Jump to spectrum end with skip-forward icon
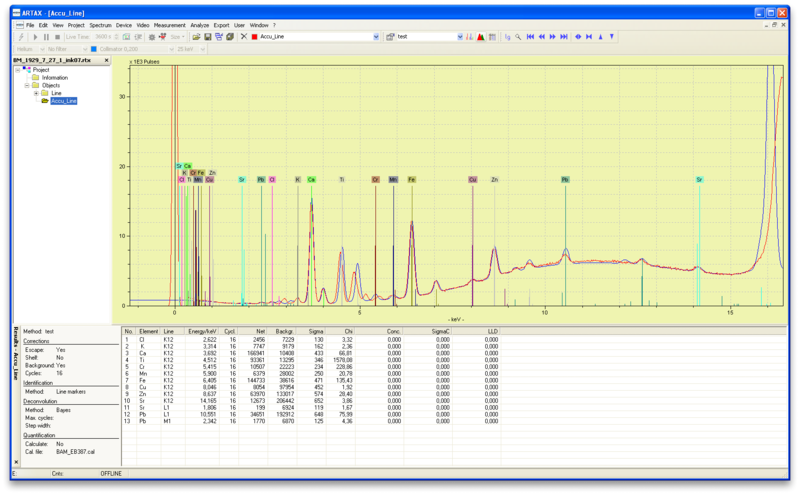800x495 pixels. 564,37
